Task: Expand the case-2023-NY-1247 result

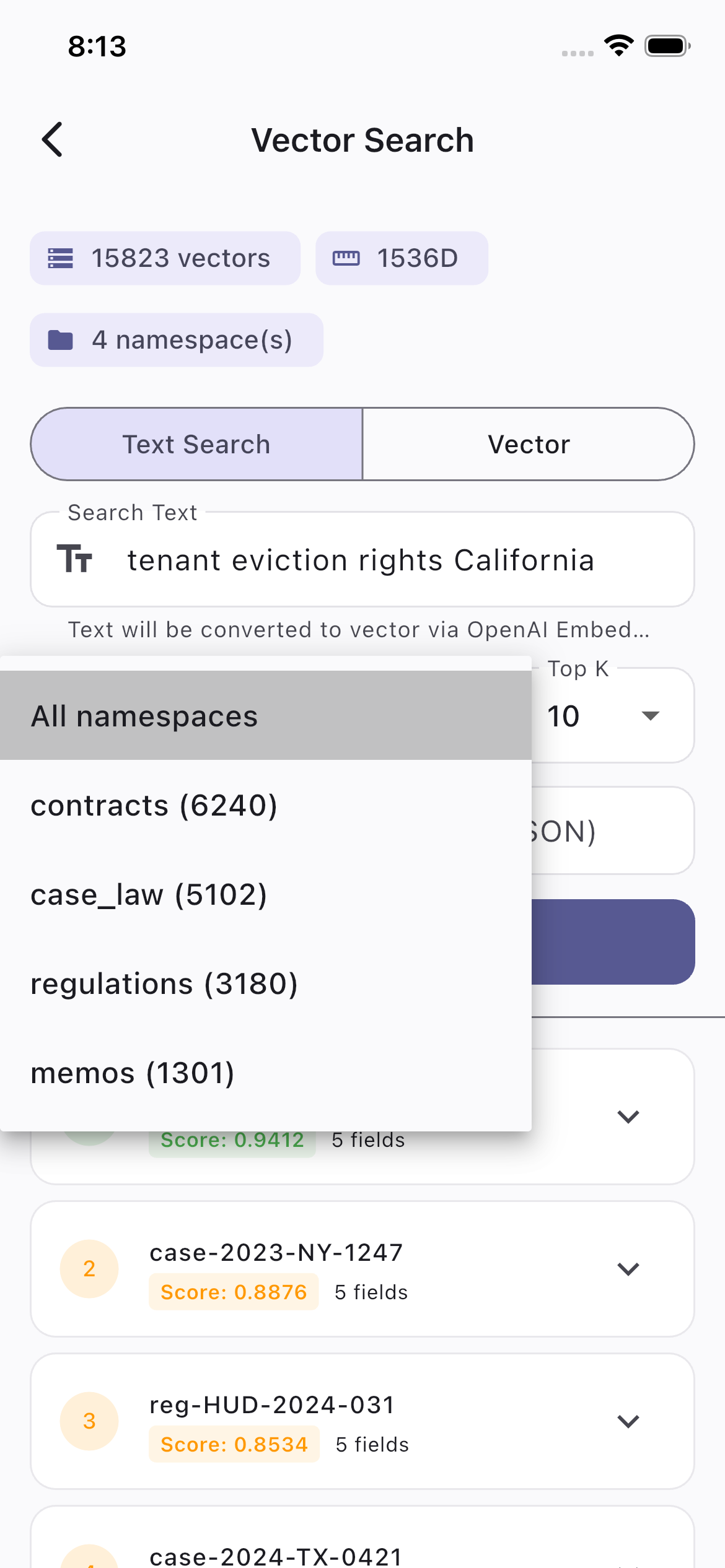Action: click(628, 1269)
